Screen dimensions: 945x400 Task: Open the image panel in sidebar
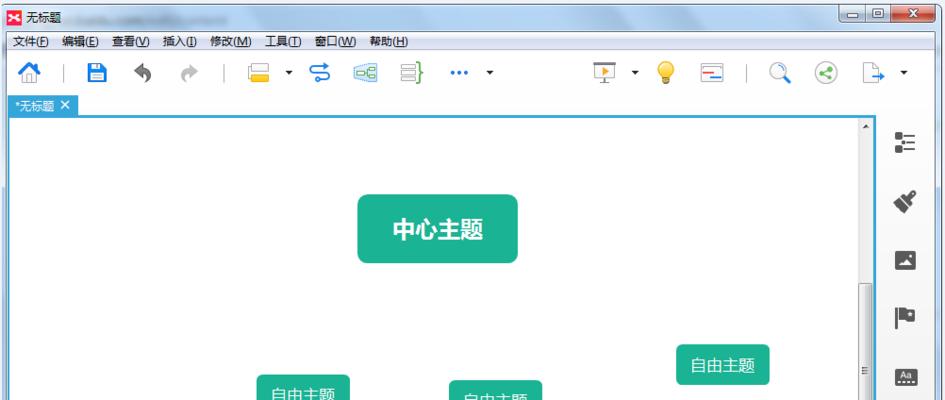[x=905, y=260]
